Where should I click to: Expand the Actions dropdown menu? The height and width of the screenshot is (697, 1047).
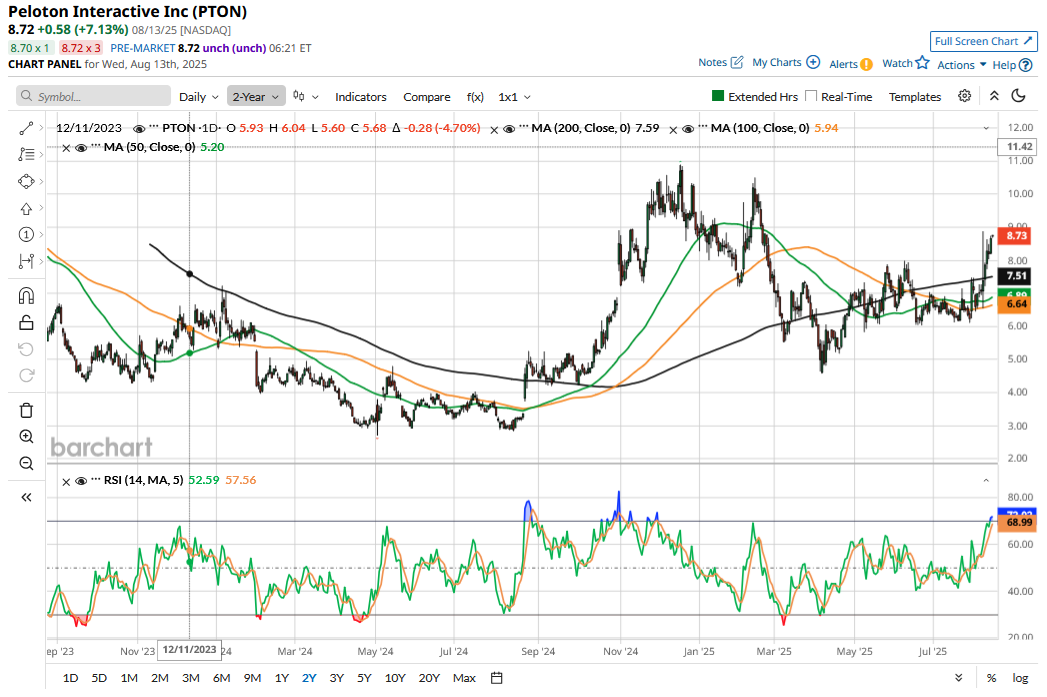[962, 65]
